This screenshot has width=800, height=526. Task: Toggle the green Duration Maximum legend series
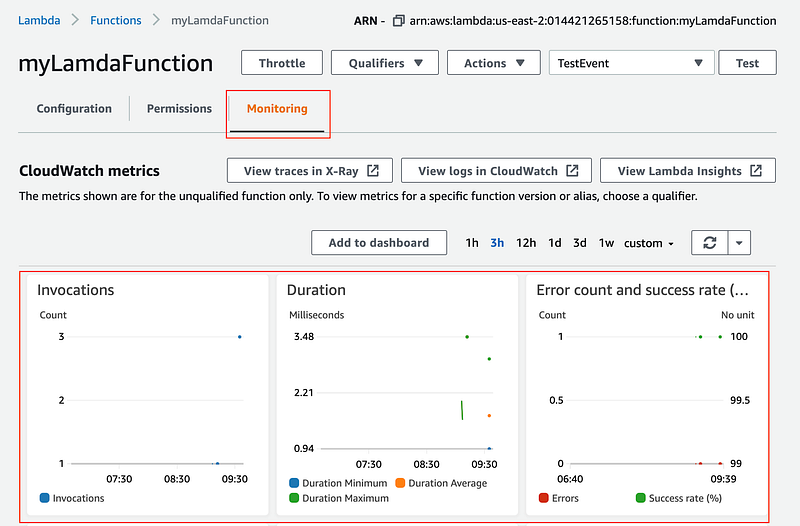(x=339, y=498)
